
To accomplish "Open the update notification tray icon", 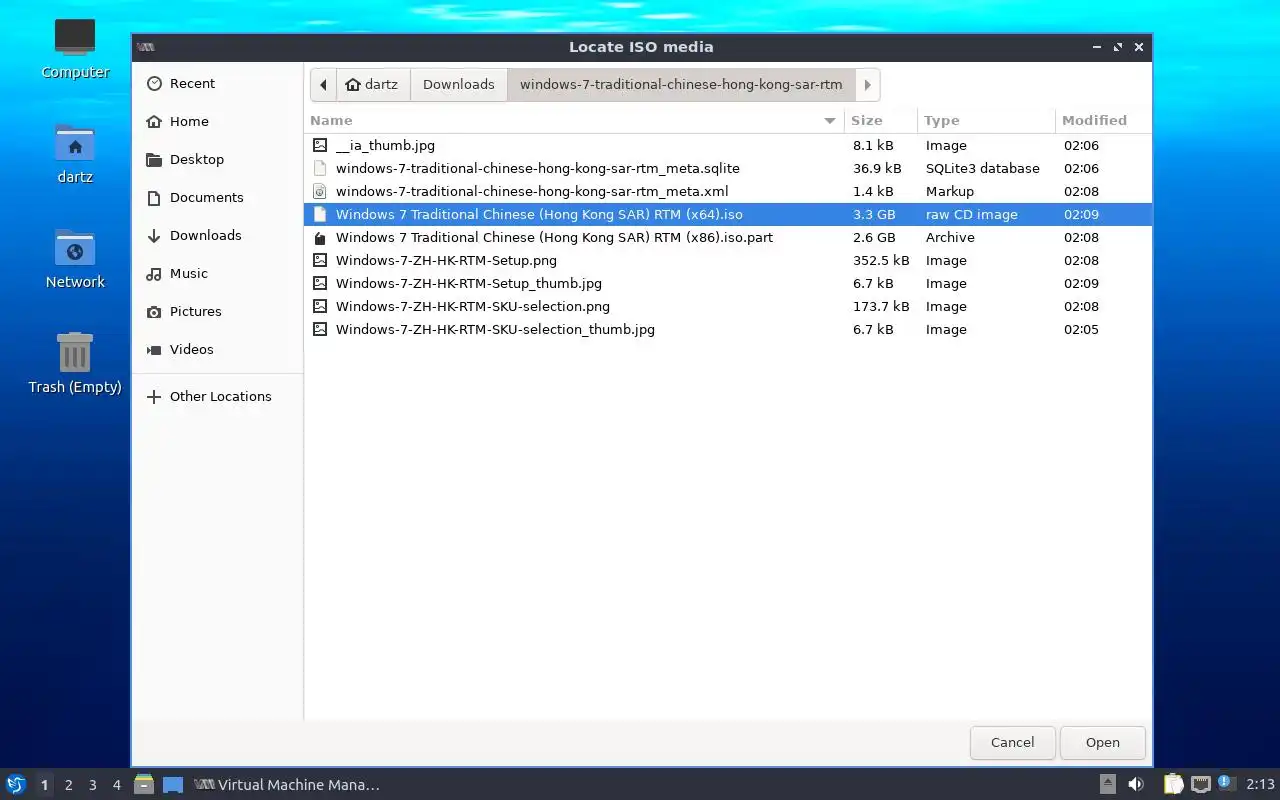I will point(1227,784).
